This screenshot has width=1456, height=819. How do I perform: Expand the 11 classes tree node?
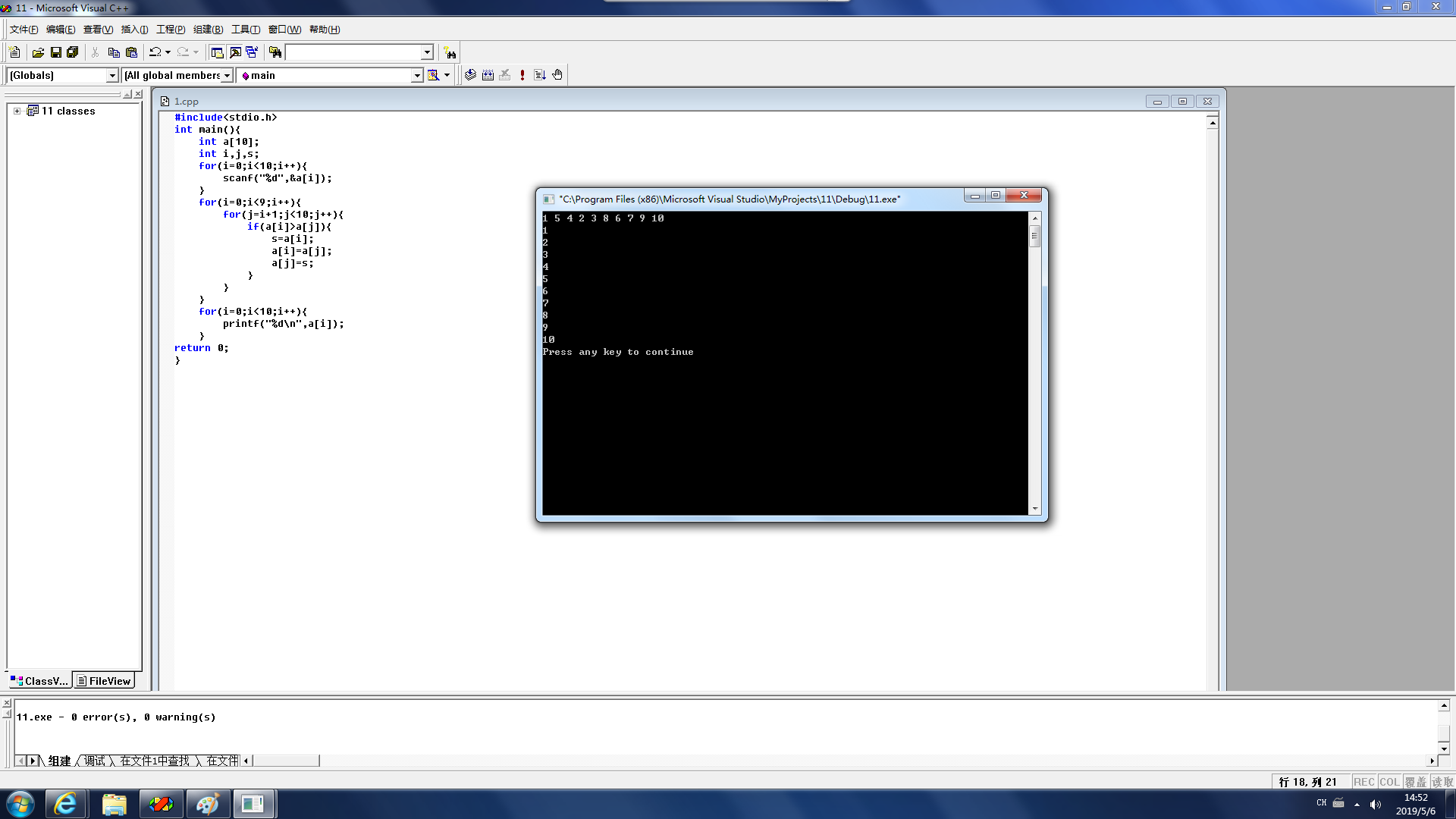click(17, 111)
